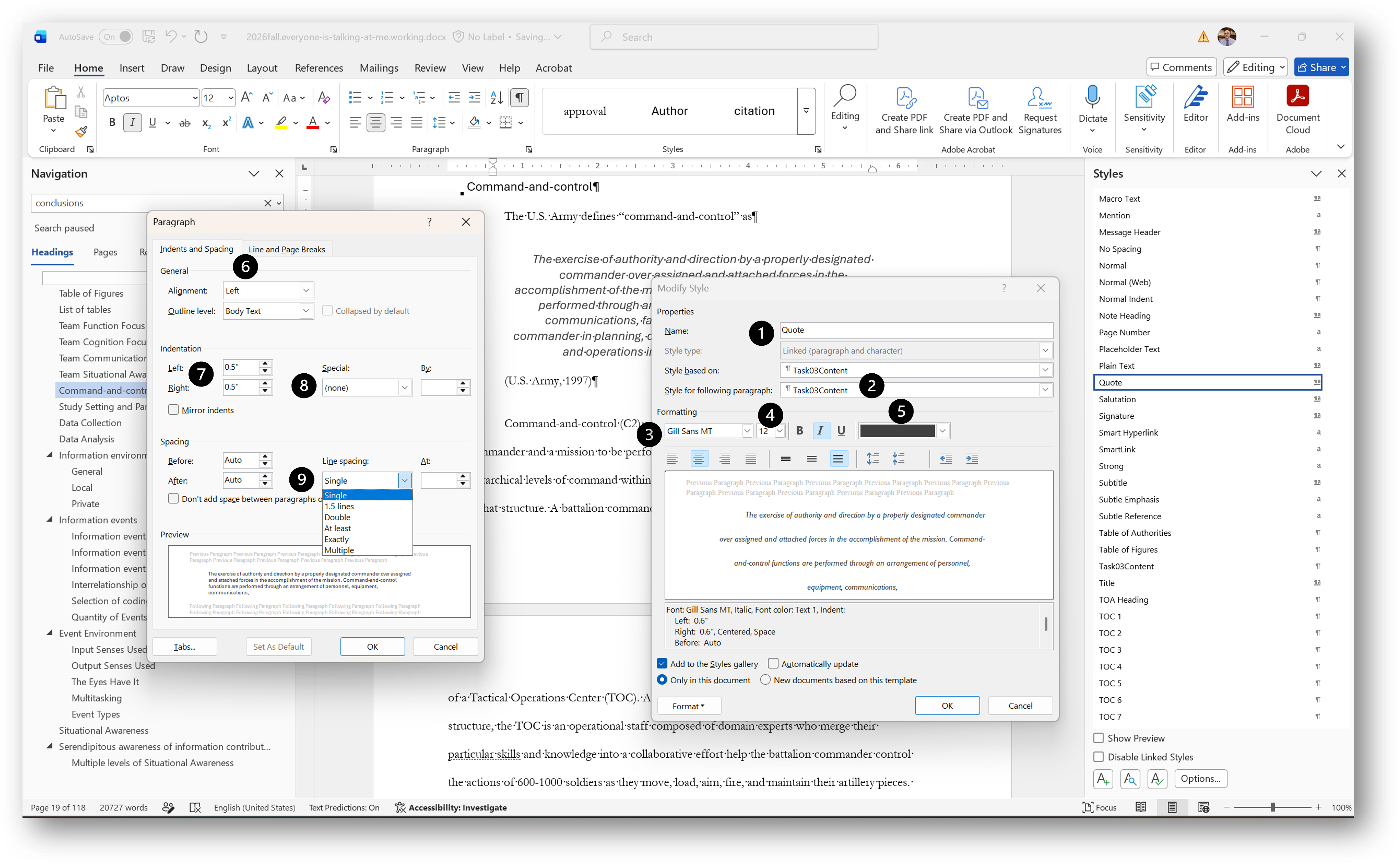Check Show Preview in the Styles pane
Image resolution: width=1400 pixels, height=864 pixels.
point(1098,738)
